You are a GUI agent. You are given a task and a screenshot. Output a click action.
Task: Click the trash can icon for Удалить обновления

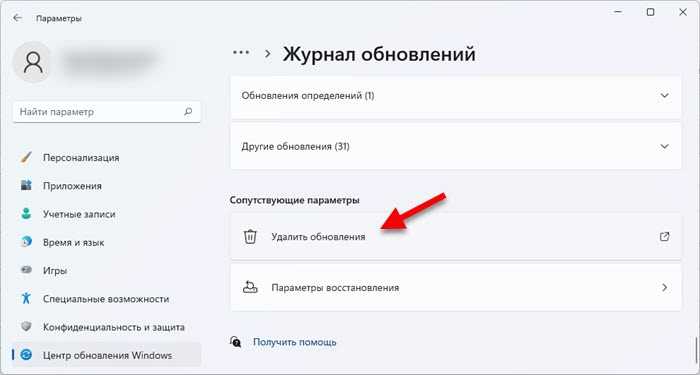coord(250,237)
